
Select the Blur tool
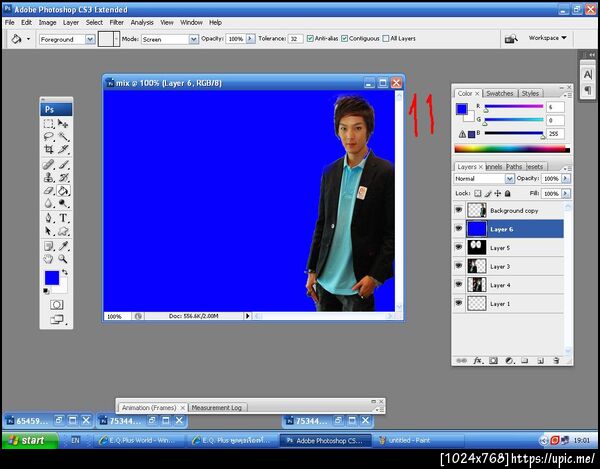pos(49,203)
